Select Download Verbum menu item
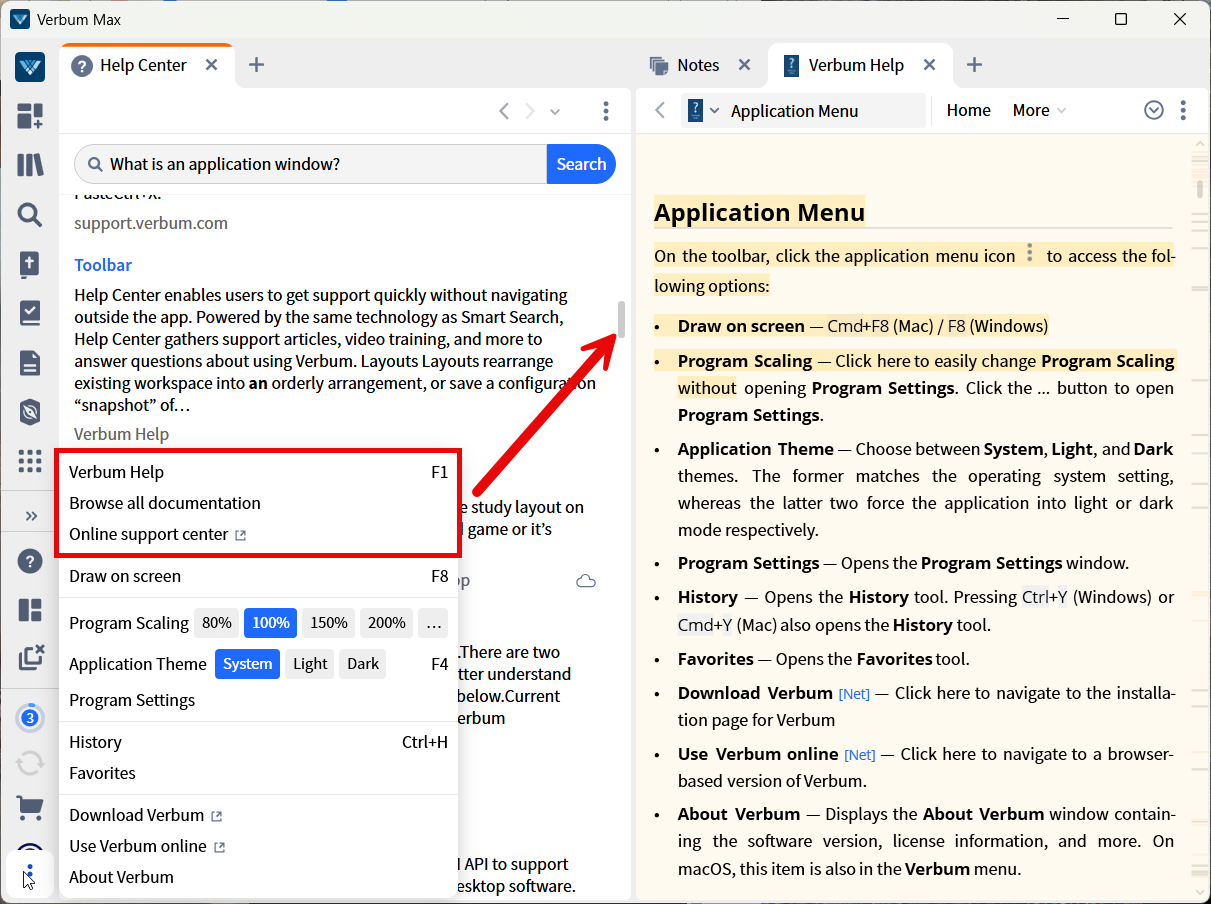The width and height of the screenshot is (1211, 904). (x=258, y=815)
